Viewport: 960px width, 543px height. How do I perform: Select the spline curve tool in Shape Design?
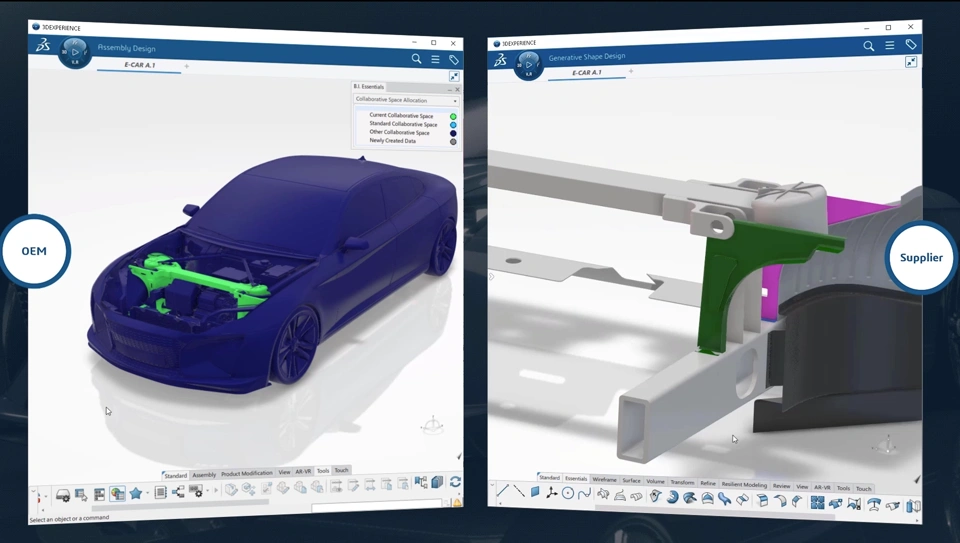[x=584, y=493]
